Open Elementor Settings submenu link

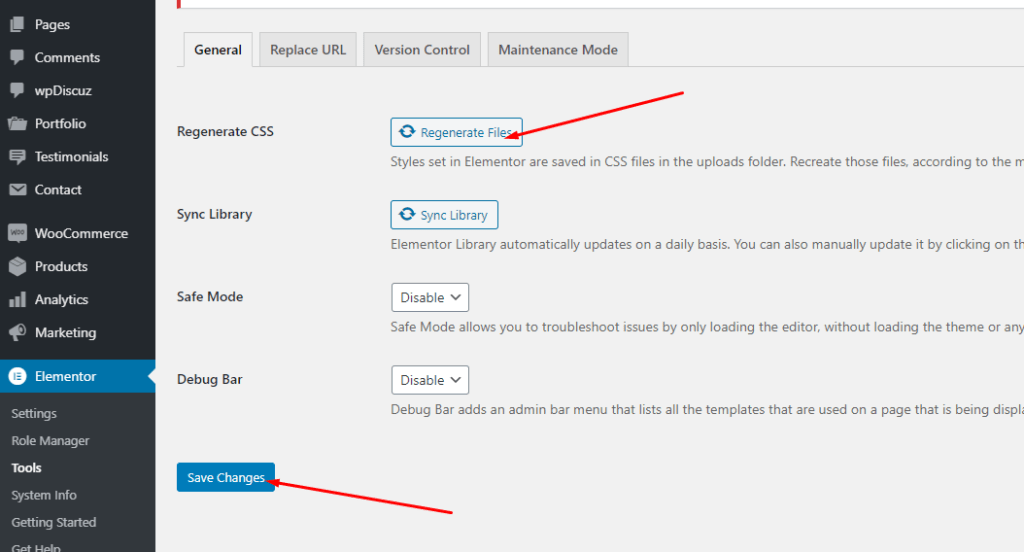tap(34, 414)
